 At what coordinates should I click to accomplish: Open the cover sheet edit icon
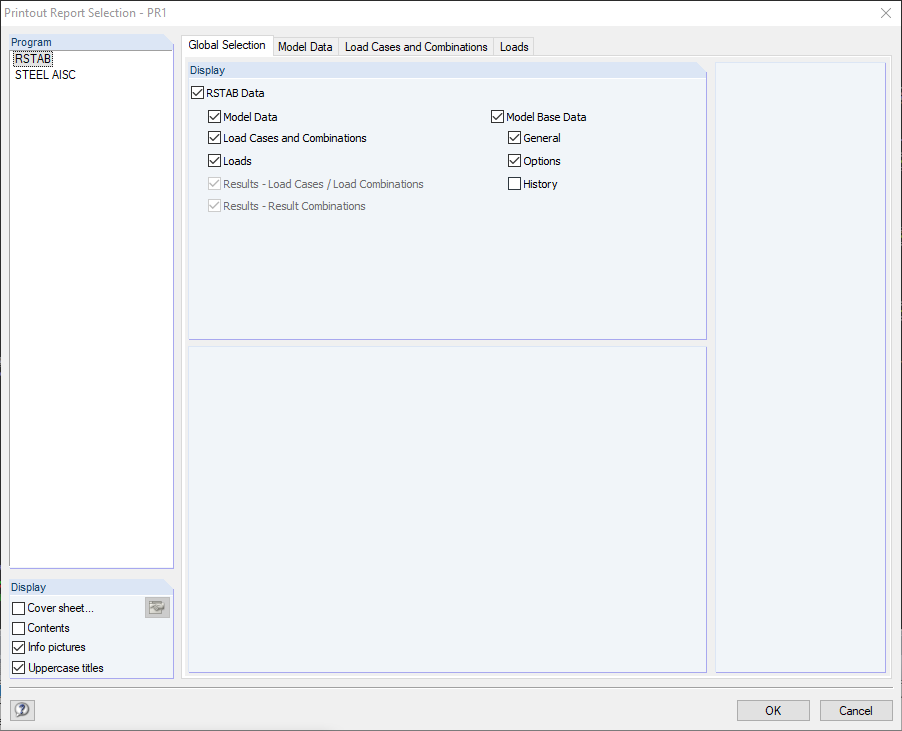(156, 607)
